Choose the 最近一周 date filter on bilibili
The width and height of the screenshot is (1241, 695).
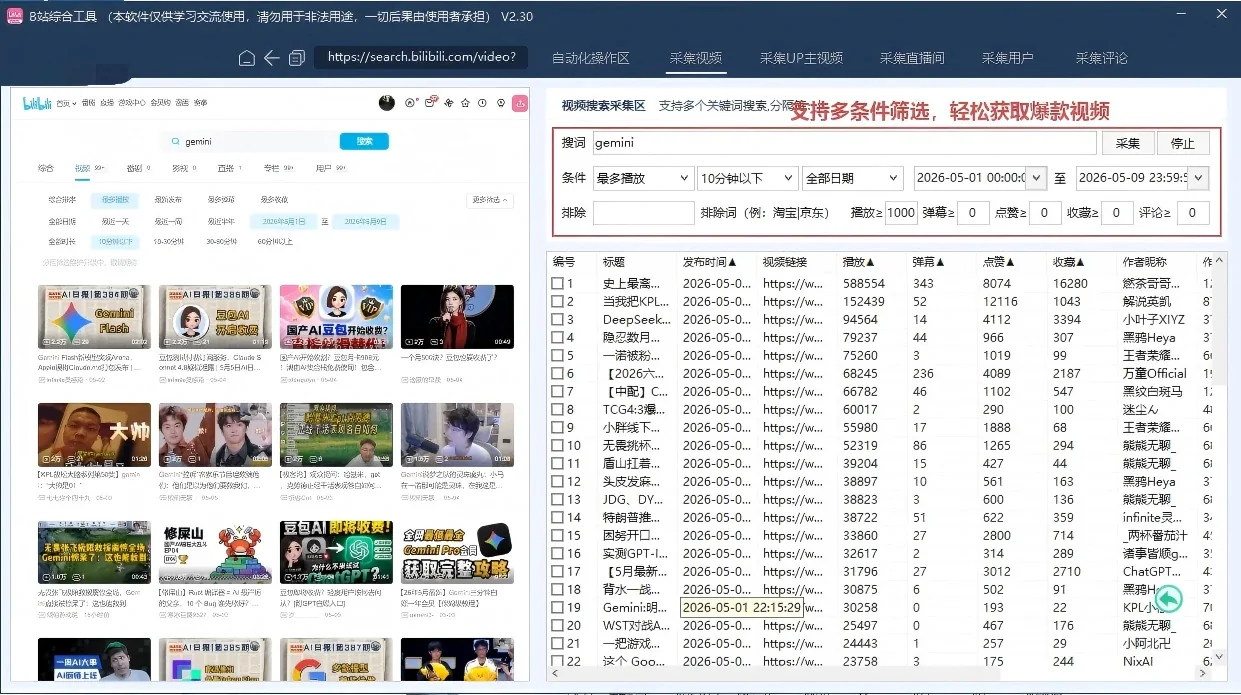168,221
